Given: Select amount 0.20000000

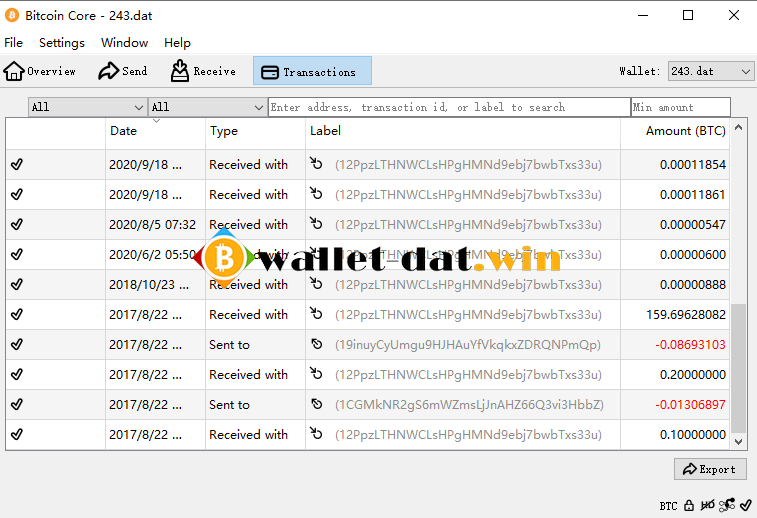Looking at the screenshot, I should [693, 375].
